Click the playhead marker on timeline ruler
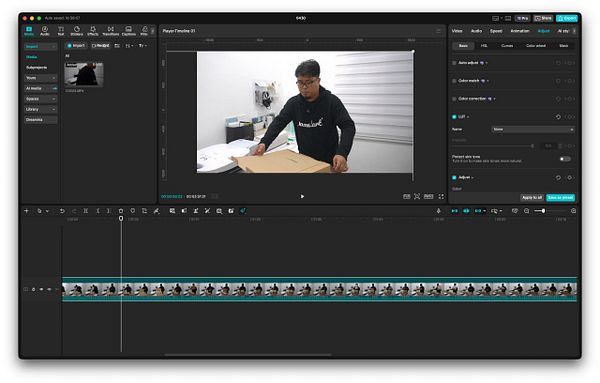 pyautogui.click(x=121, y=218)
